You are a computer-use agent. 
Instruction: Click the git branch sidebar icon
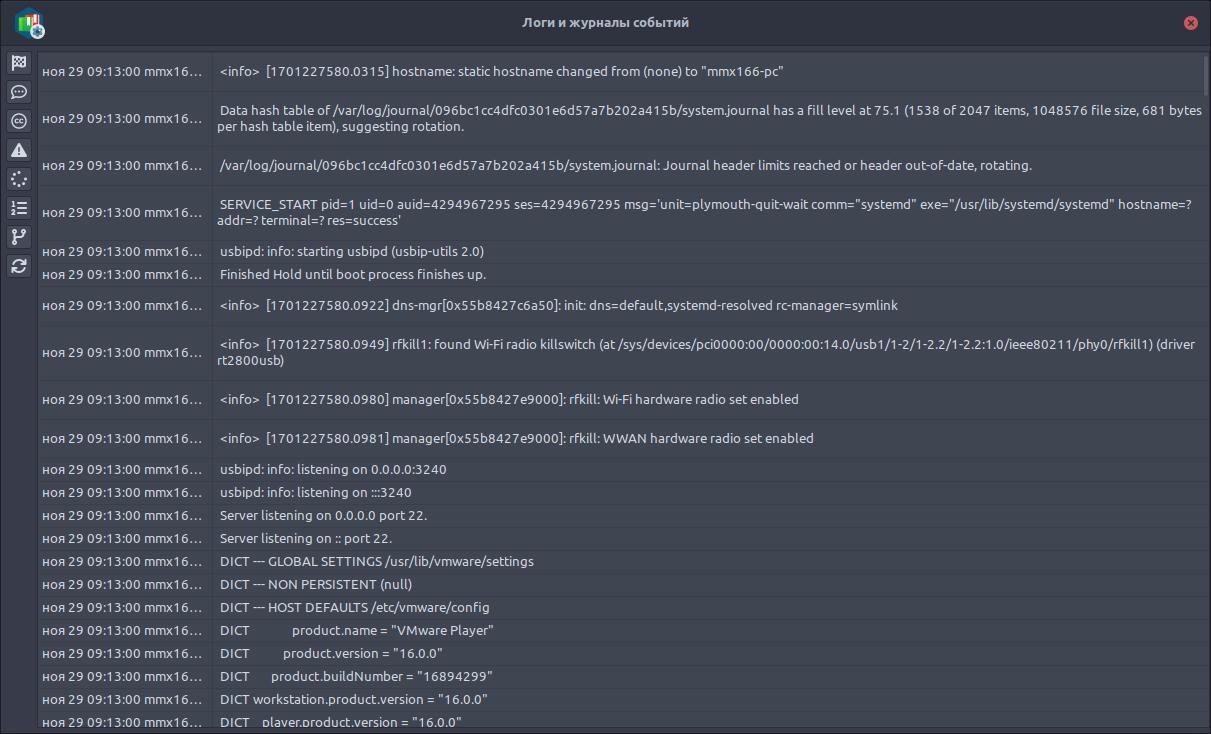click(x=19, y=237)
